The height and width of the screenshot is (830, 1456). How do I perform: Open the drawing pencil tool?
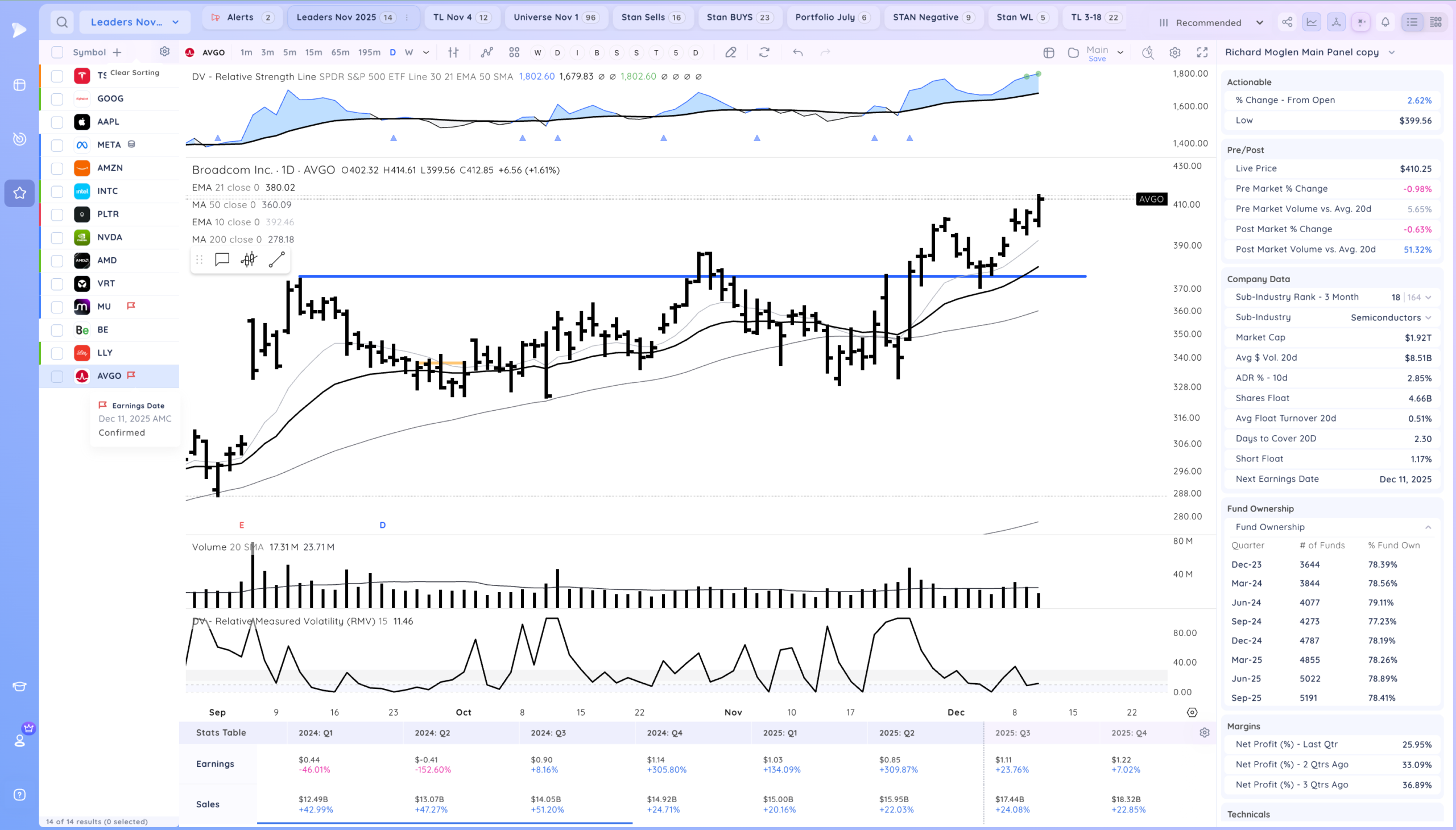tap(731, 52)
